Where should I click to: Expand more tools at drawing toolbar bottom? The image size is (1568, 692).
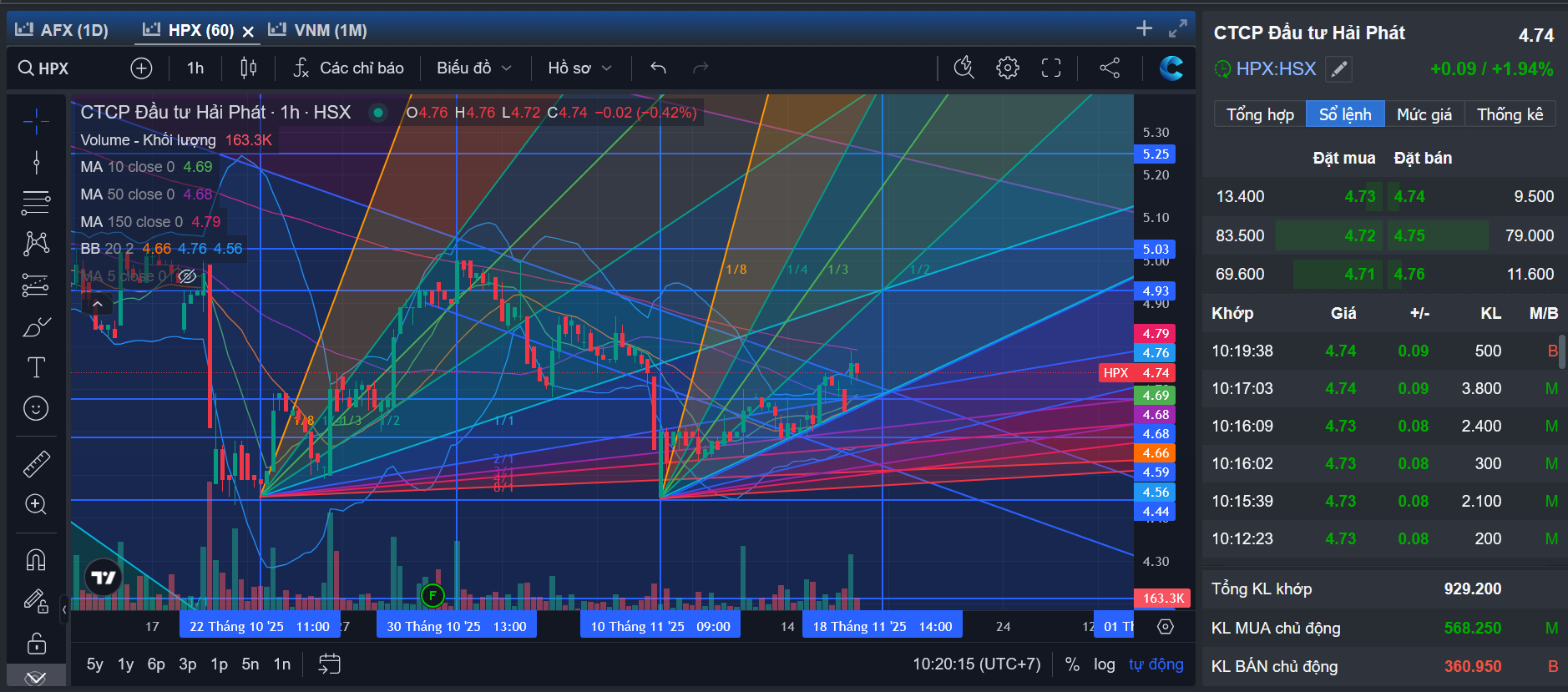[36, 678]
